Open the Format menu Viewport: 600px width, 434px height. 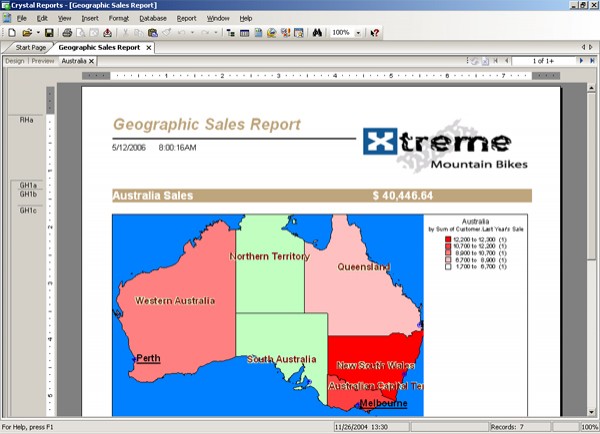click(x=119, y=18)
